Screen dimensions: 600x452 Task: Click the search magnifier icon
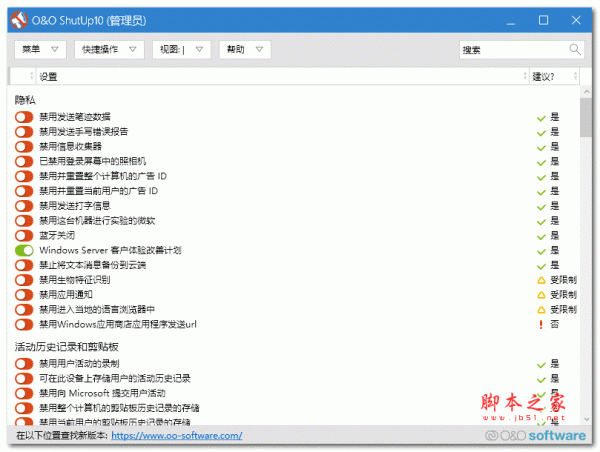(x=575, y=49)
